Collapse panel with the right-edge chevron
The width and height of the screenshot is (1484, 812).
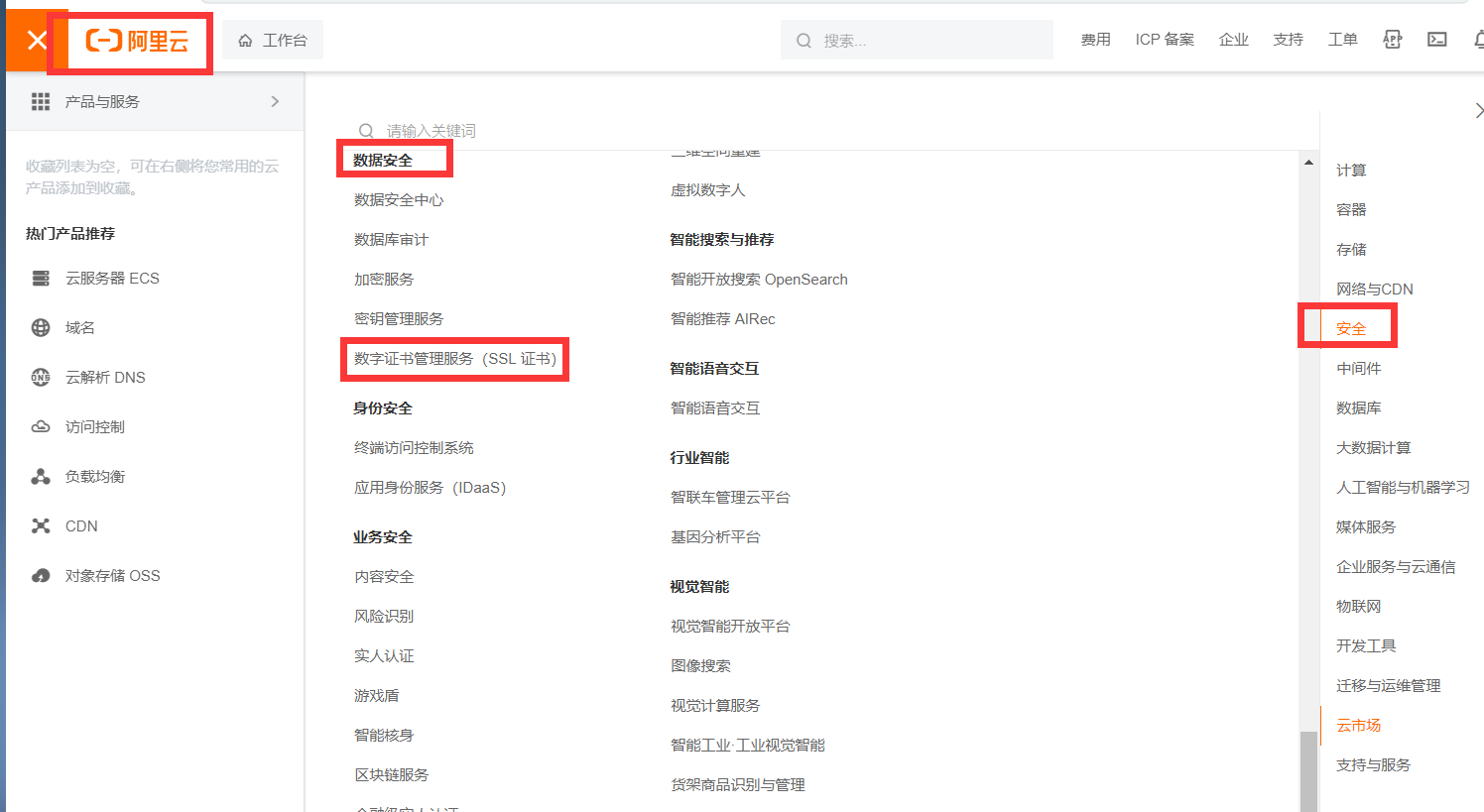(1478, 110)
